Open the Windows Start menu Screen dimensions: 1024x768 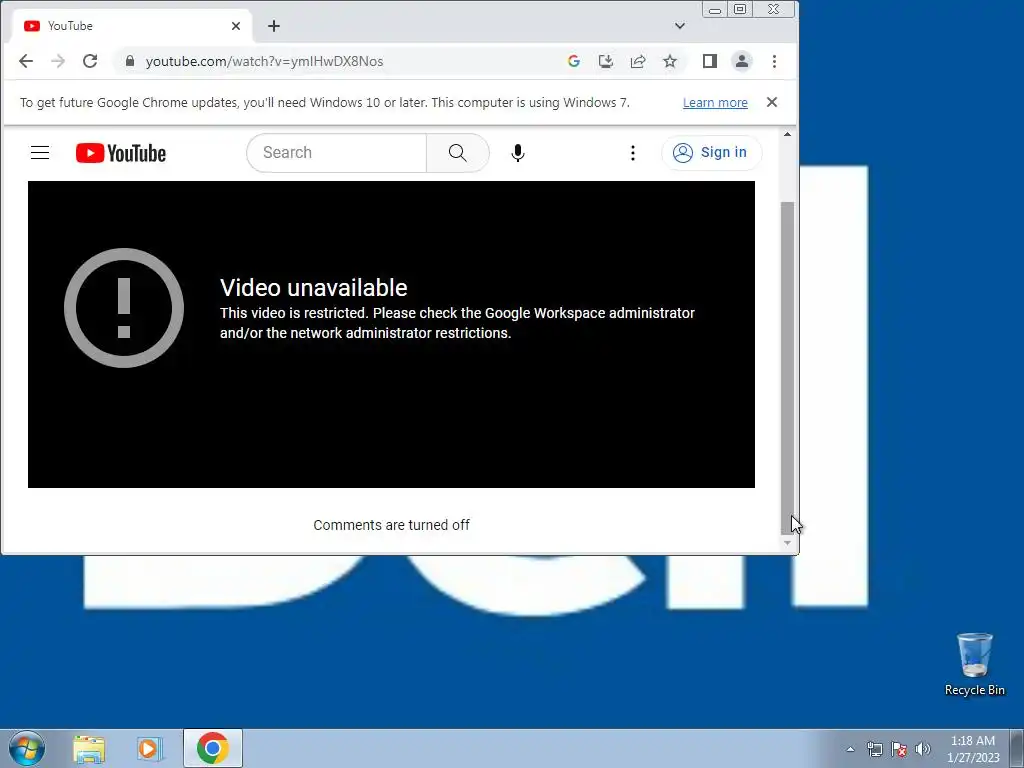27,748
